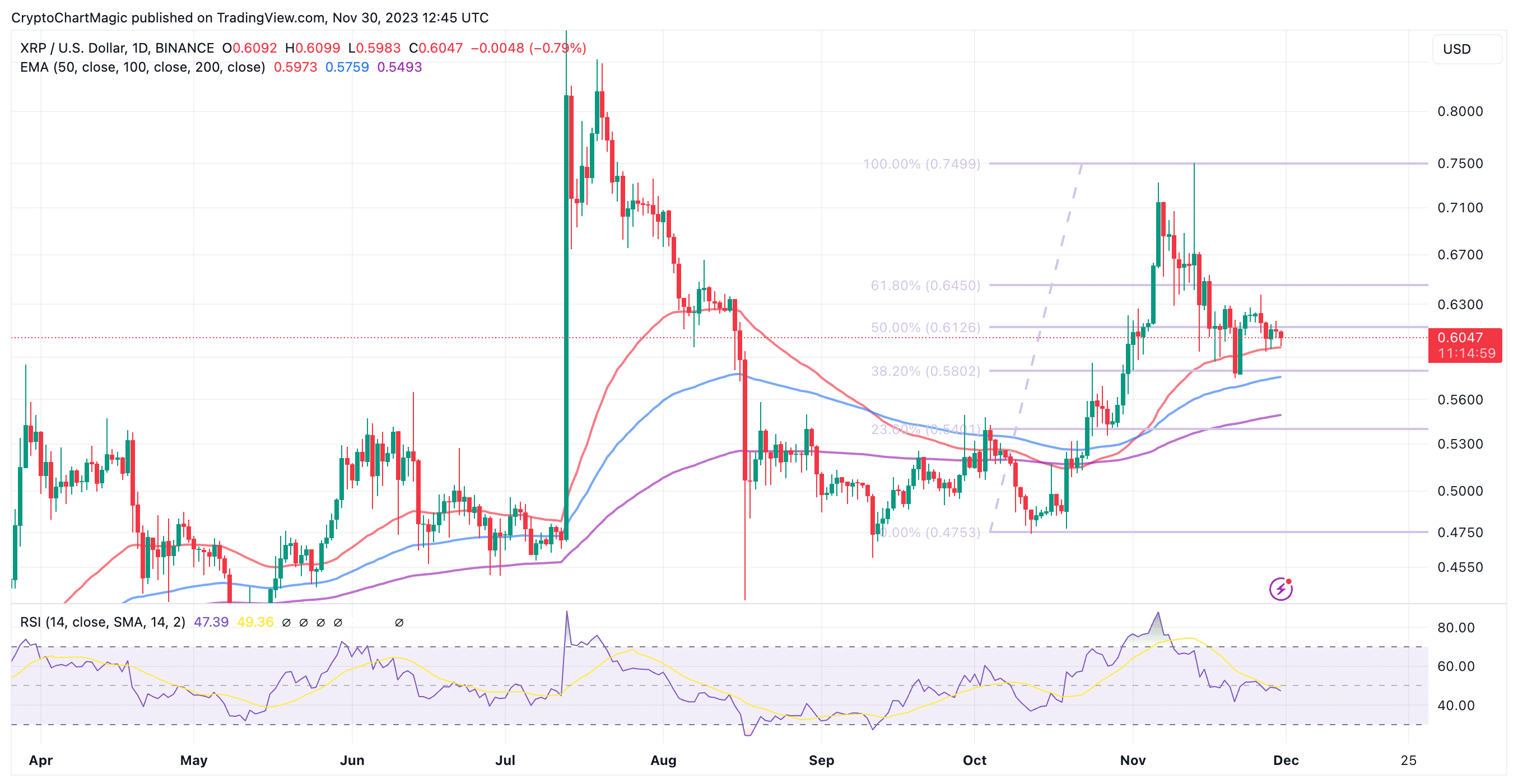This screenshot has width=1518, height=784.
Task: Click the 38.20% (0.5802) Fibonacci label
Action: coord(926,371)
